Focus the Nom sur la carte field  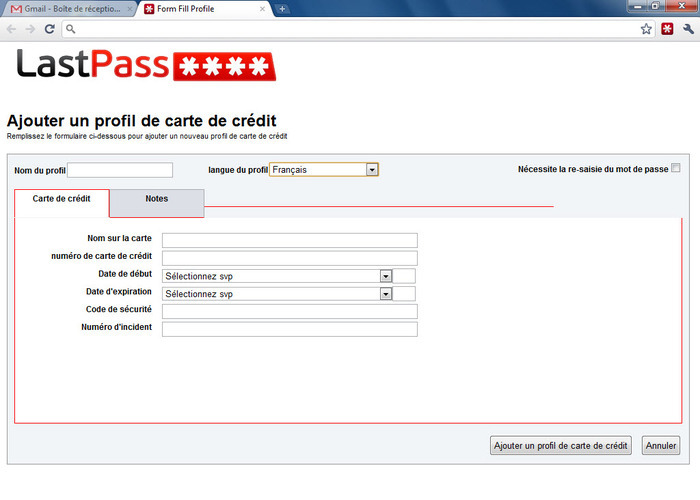point(290,240)
